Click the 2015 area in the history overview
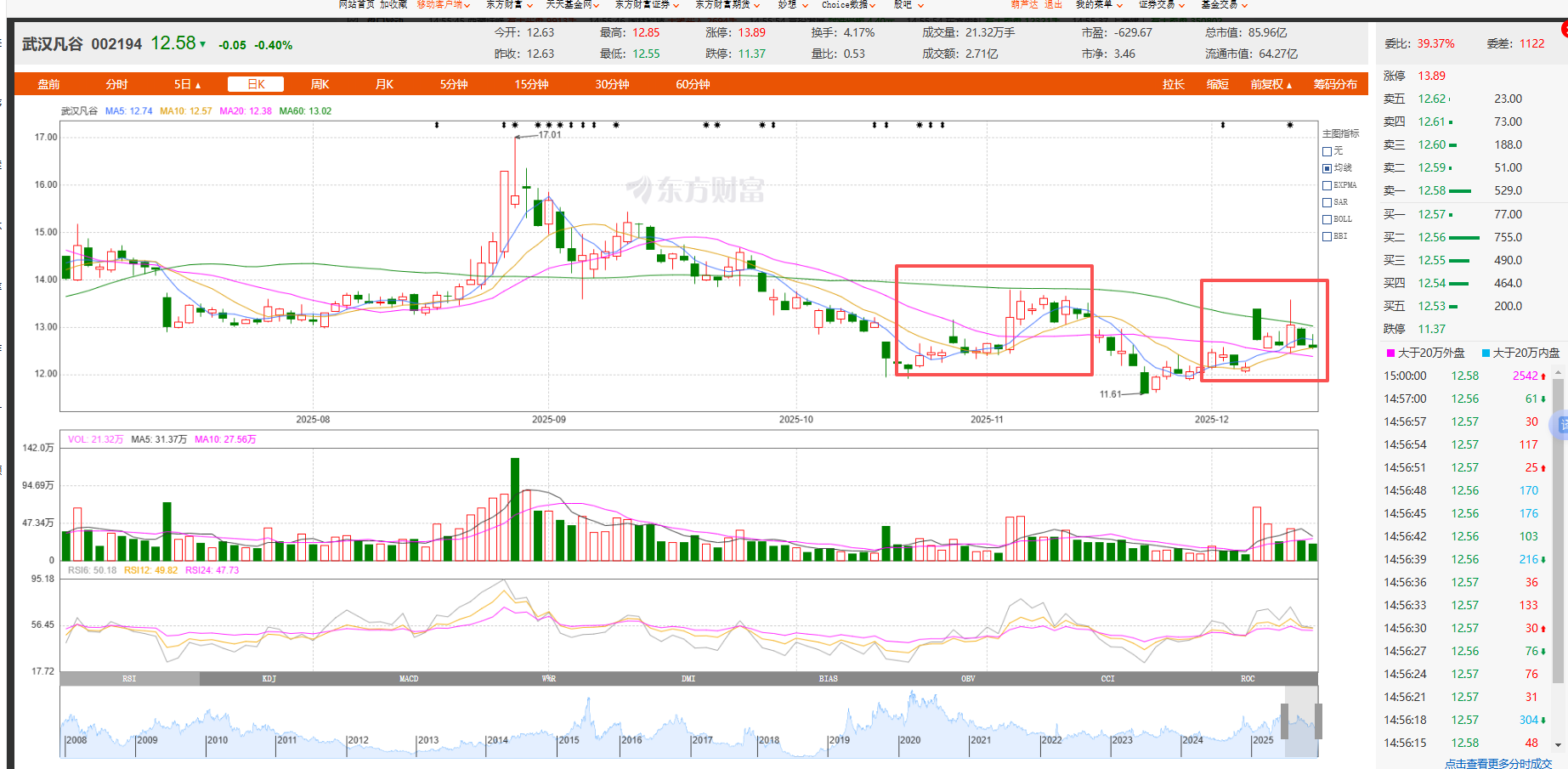 point(569,739)
